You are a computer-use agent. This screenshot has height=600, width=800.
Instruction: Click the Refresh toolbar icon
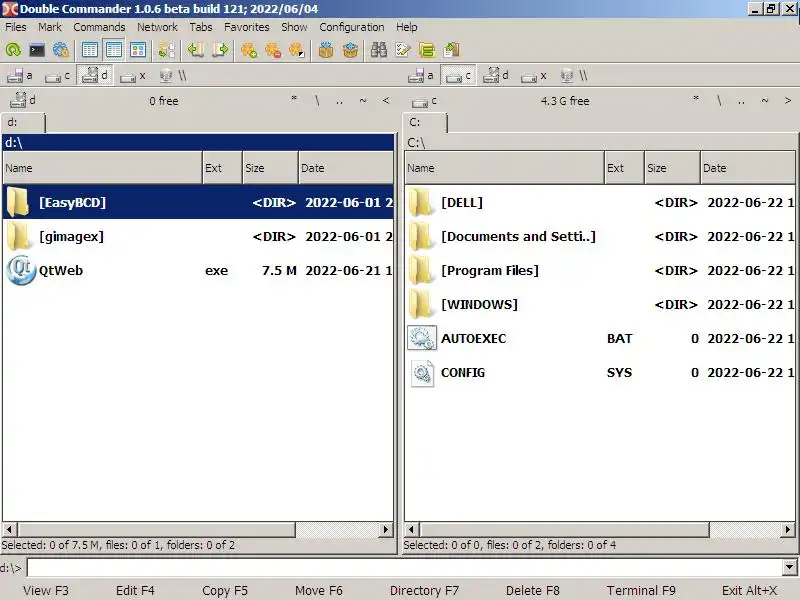[x=13, y=50]
